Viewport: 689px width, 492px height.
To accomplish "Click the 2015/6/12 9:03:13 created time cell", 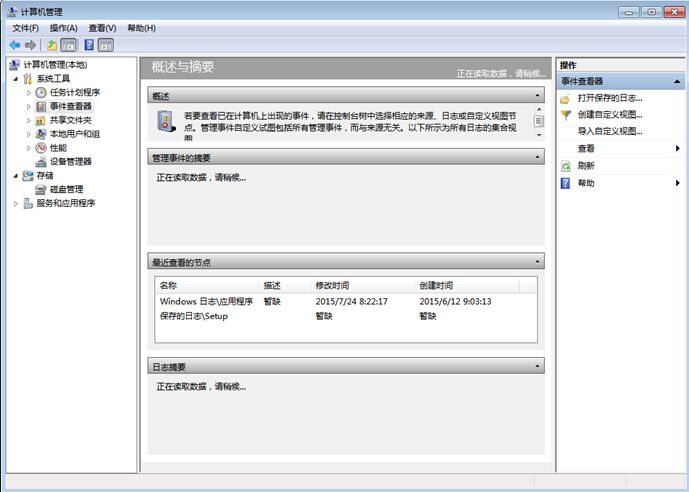I will (x=455, y=301).
